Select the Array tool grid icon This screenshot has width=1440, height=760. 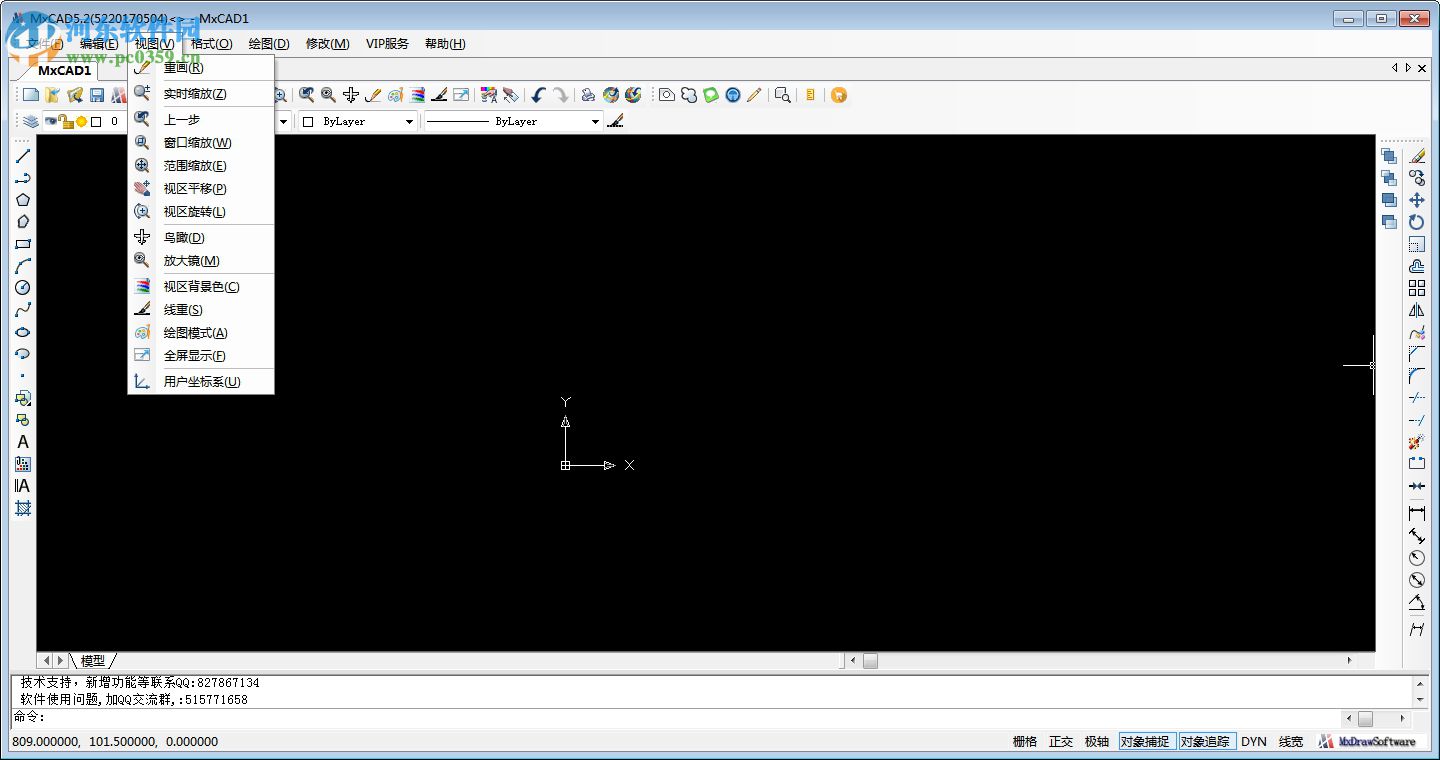[x=1417, y=288]
